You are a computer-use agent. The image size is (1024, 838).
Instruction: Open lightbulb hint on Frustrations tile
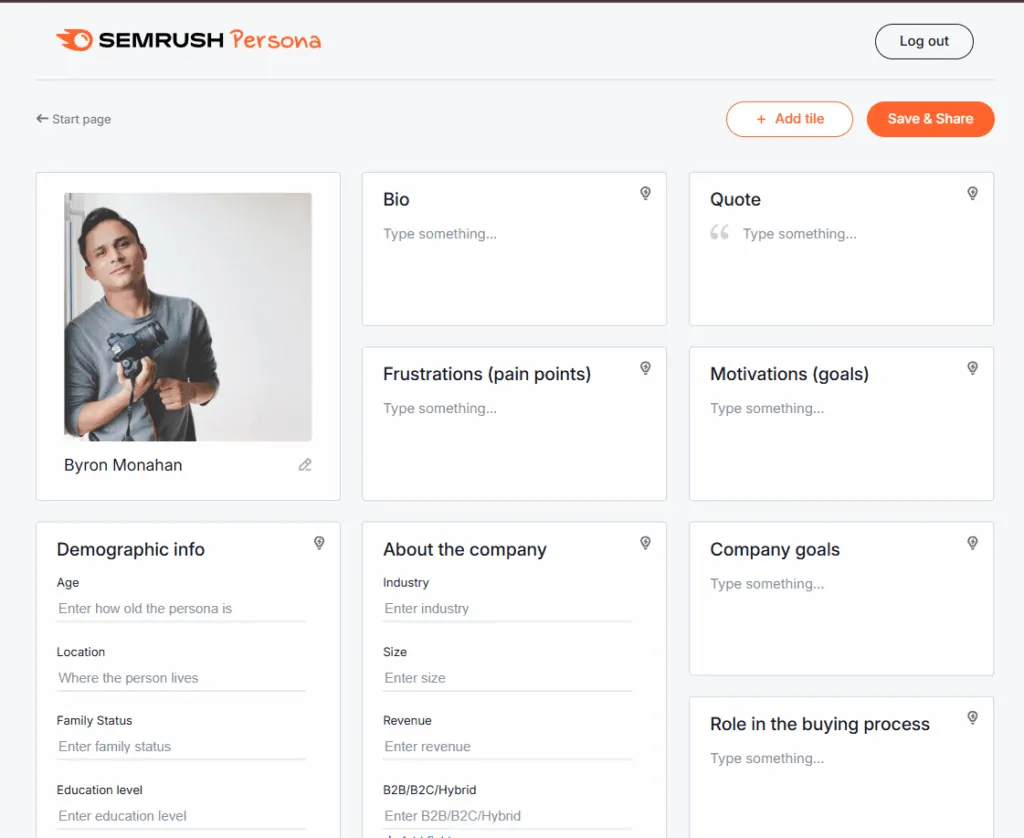coord(645,368)
